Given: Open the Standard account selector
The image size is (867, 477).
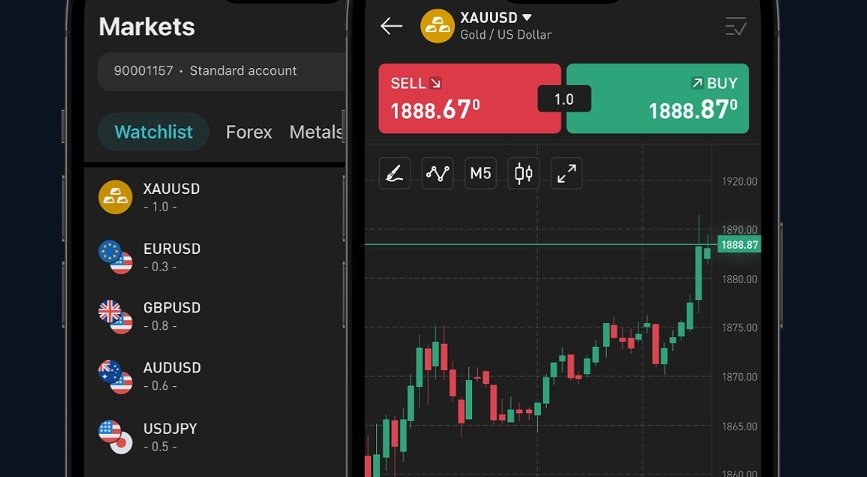Looking at the screenshot, I should point(222,71).
